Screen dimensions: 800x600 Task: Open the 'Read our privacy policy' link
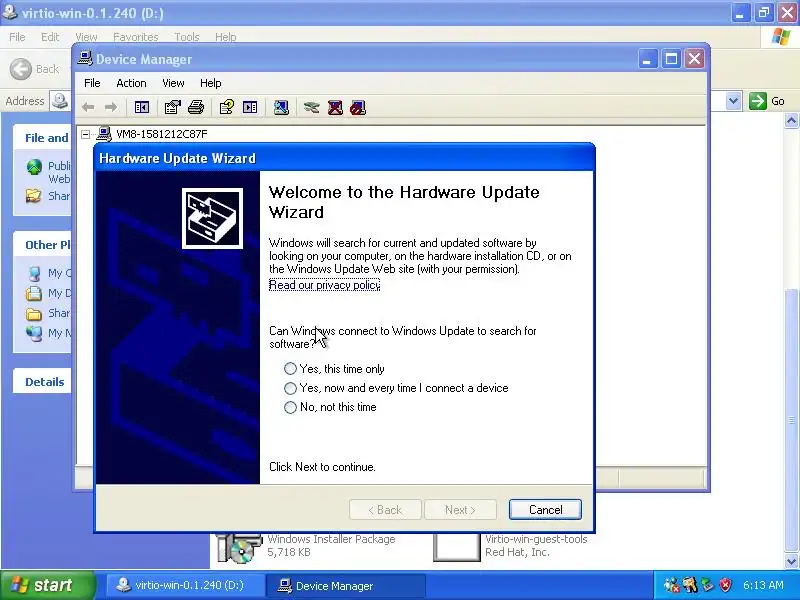point(324,285)
